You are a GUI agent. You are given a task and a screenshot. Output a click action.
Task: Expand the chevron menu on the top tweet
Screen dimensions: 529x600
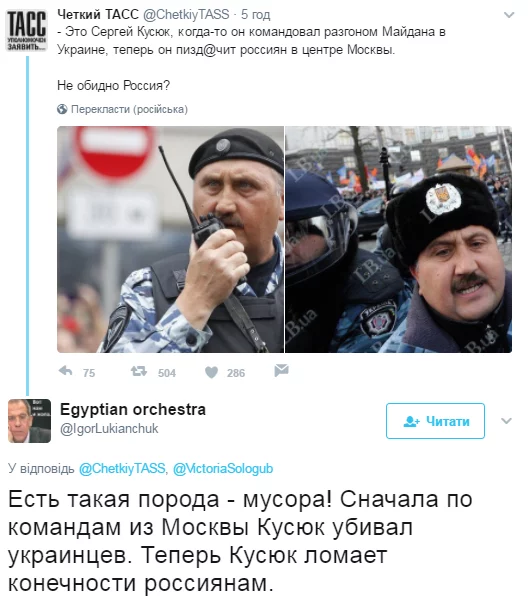click(509, 15)
